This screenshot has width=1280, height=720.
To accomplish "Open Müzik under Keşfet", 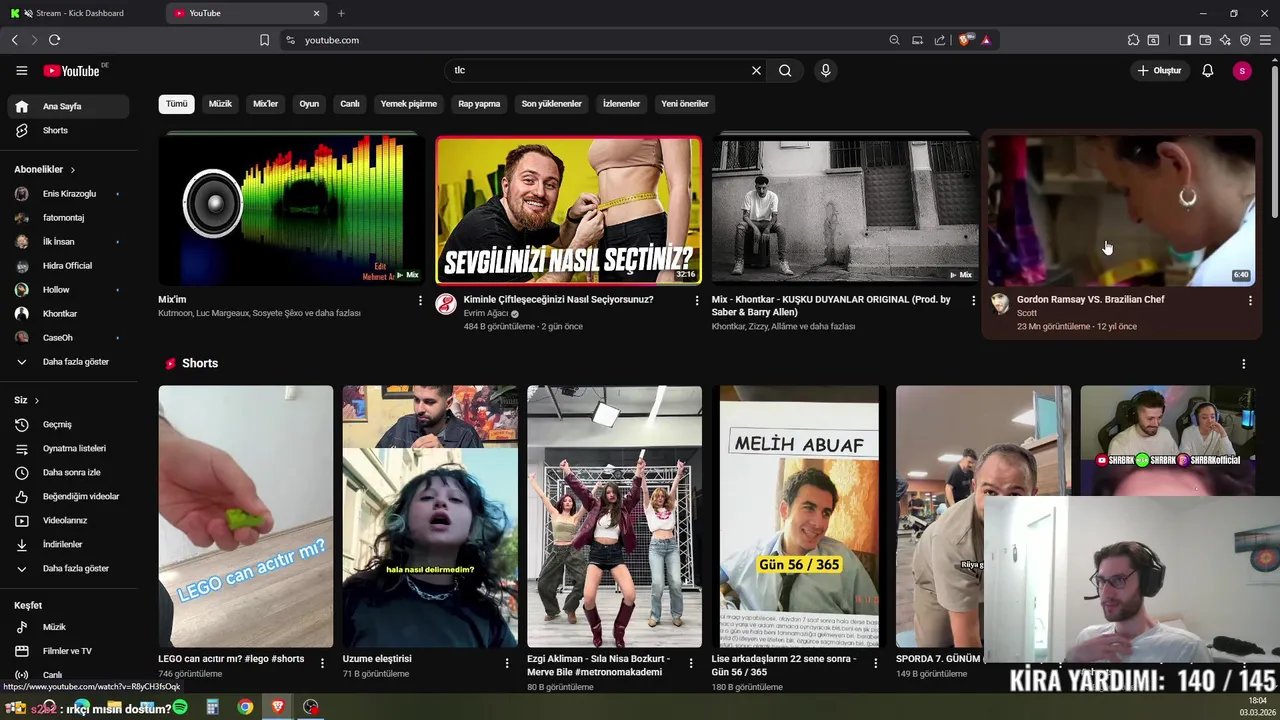I will pos(68,627).
